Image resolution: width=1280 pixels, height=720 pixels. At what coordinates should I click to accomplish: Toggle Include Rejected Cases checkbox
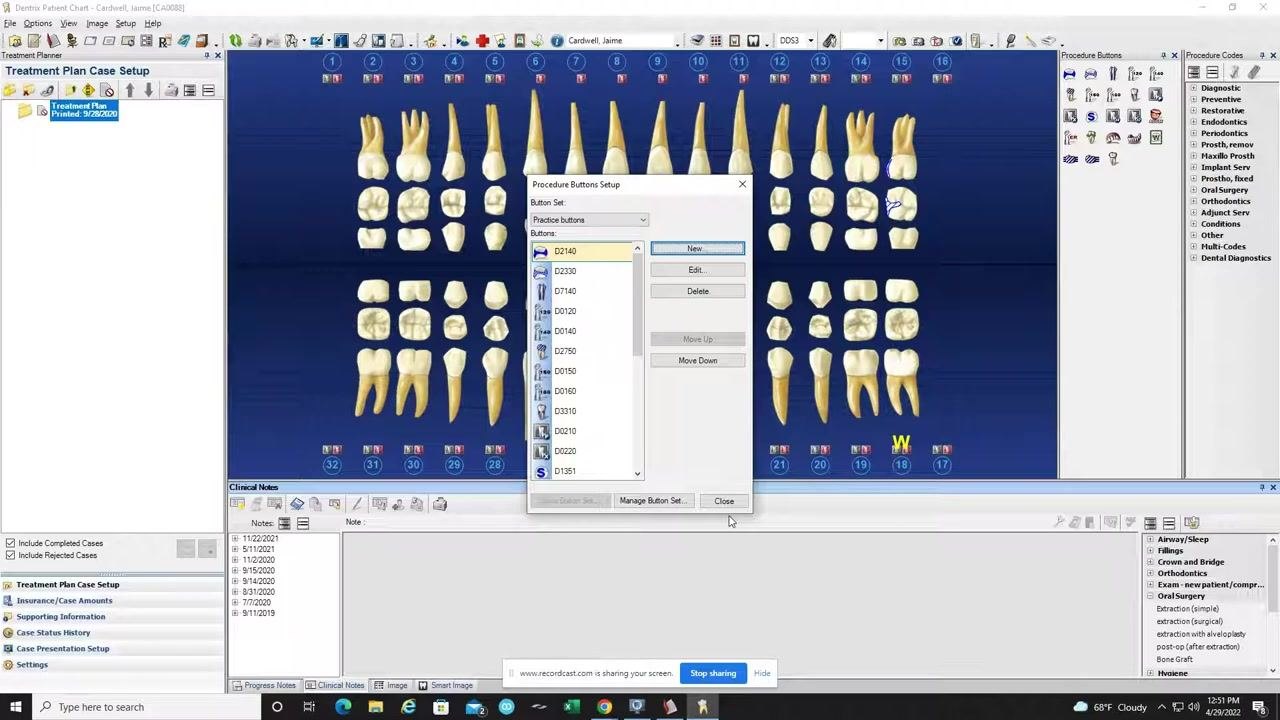pyautogui.click(x=10, y=555)
